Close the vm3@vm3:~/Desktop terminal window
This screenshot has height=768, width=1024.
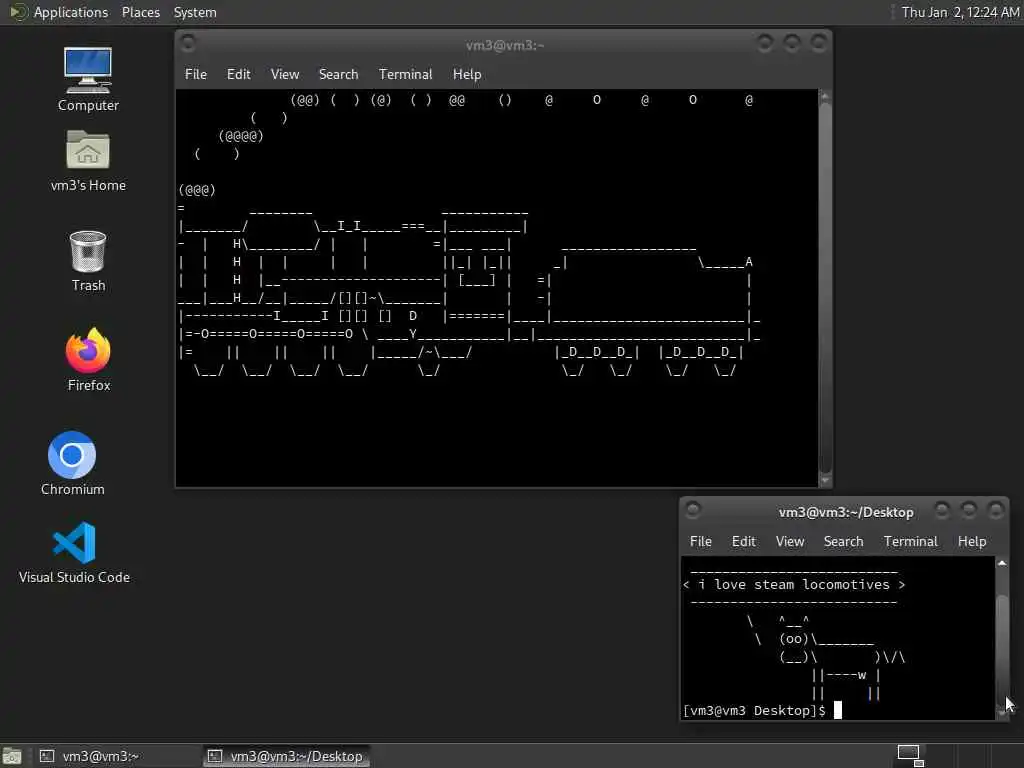(x=995, y=510)
